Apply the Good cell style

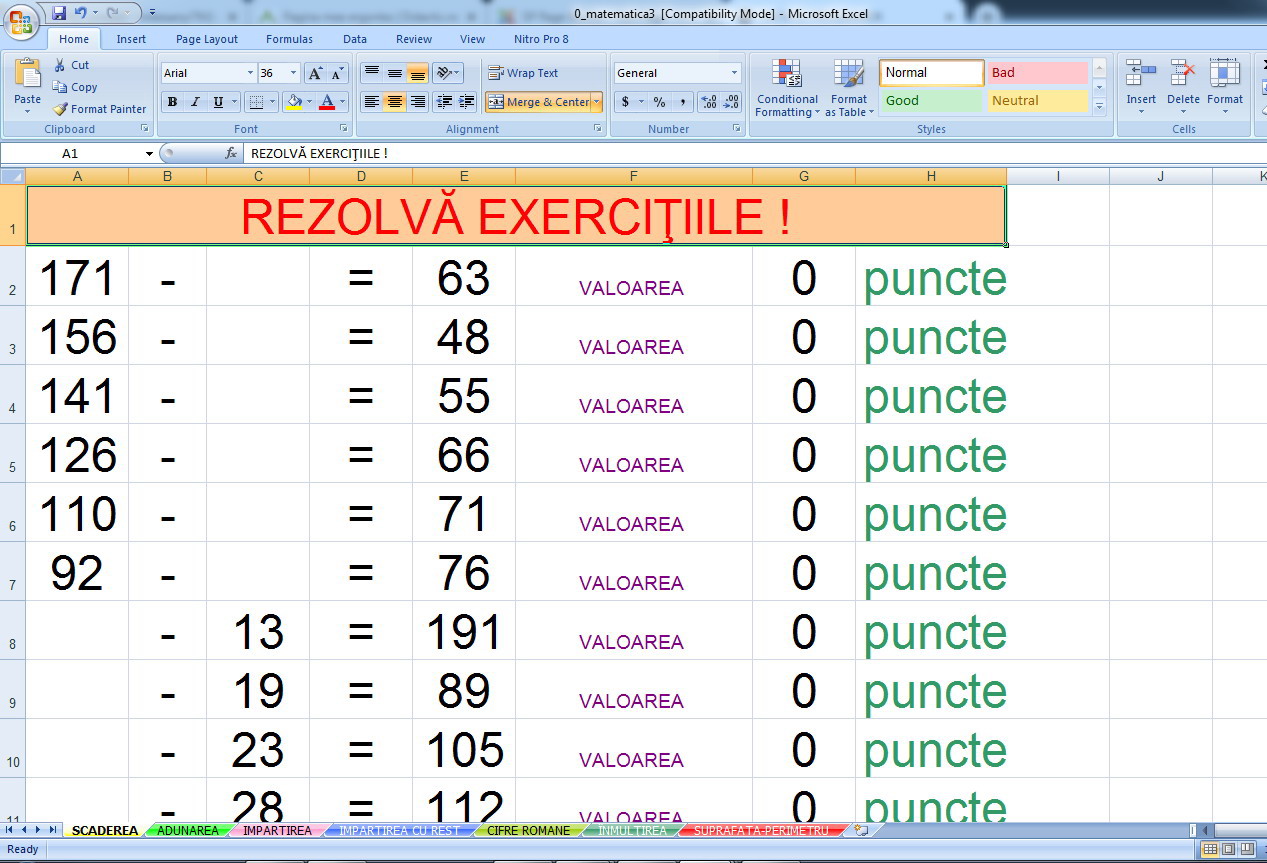point(931,101)
